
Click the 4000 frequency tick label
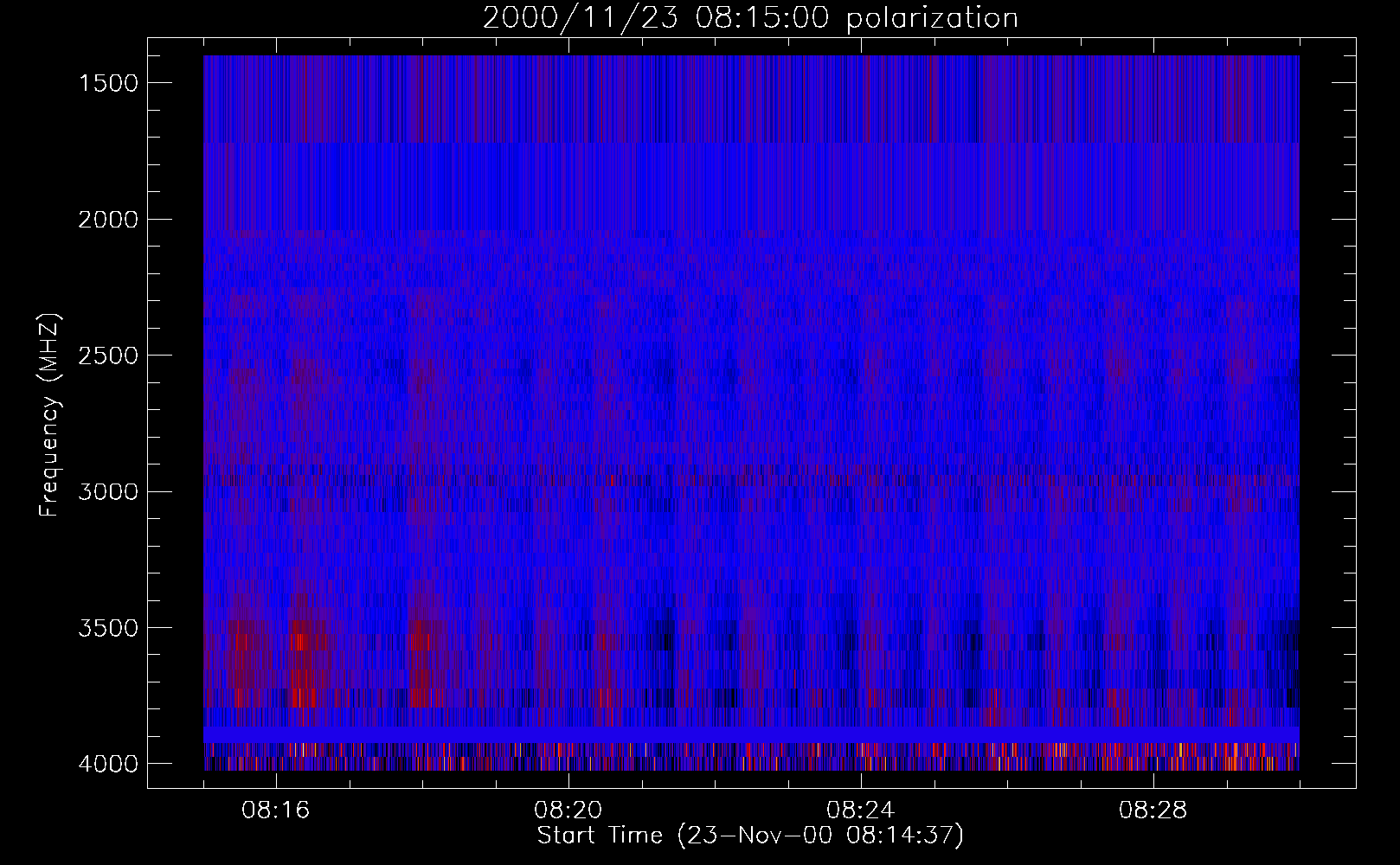tap(108, 764)
